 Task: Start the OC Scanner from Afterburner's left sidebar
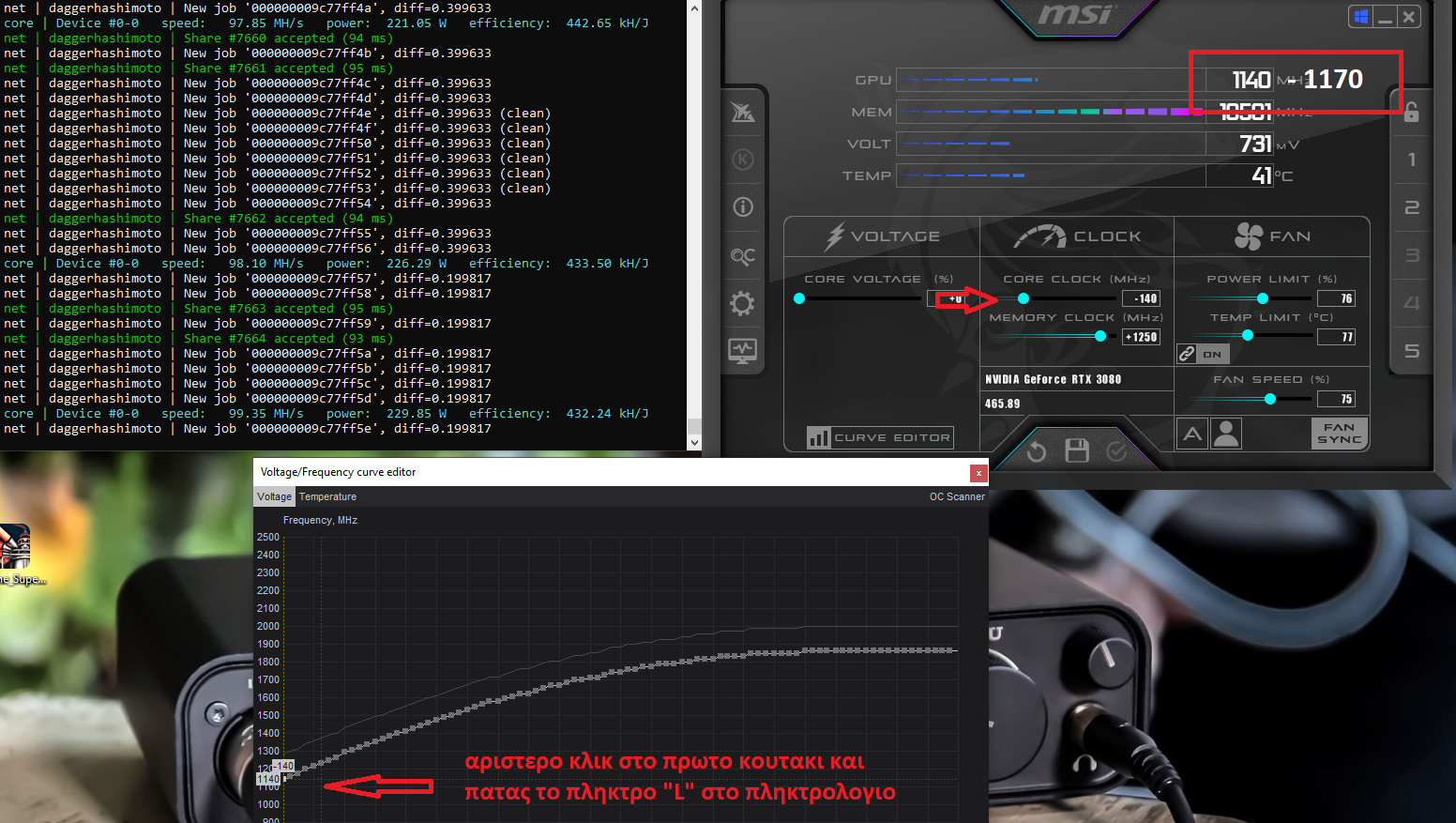743,255
